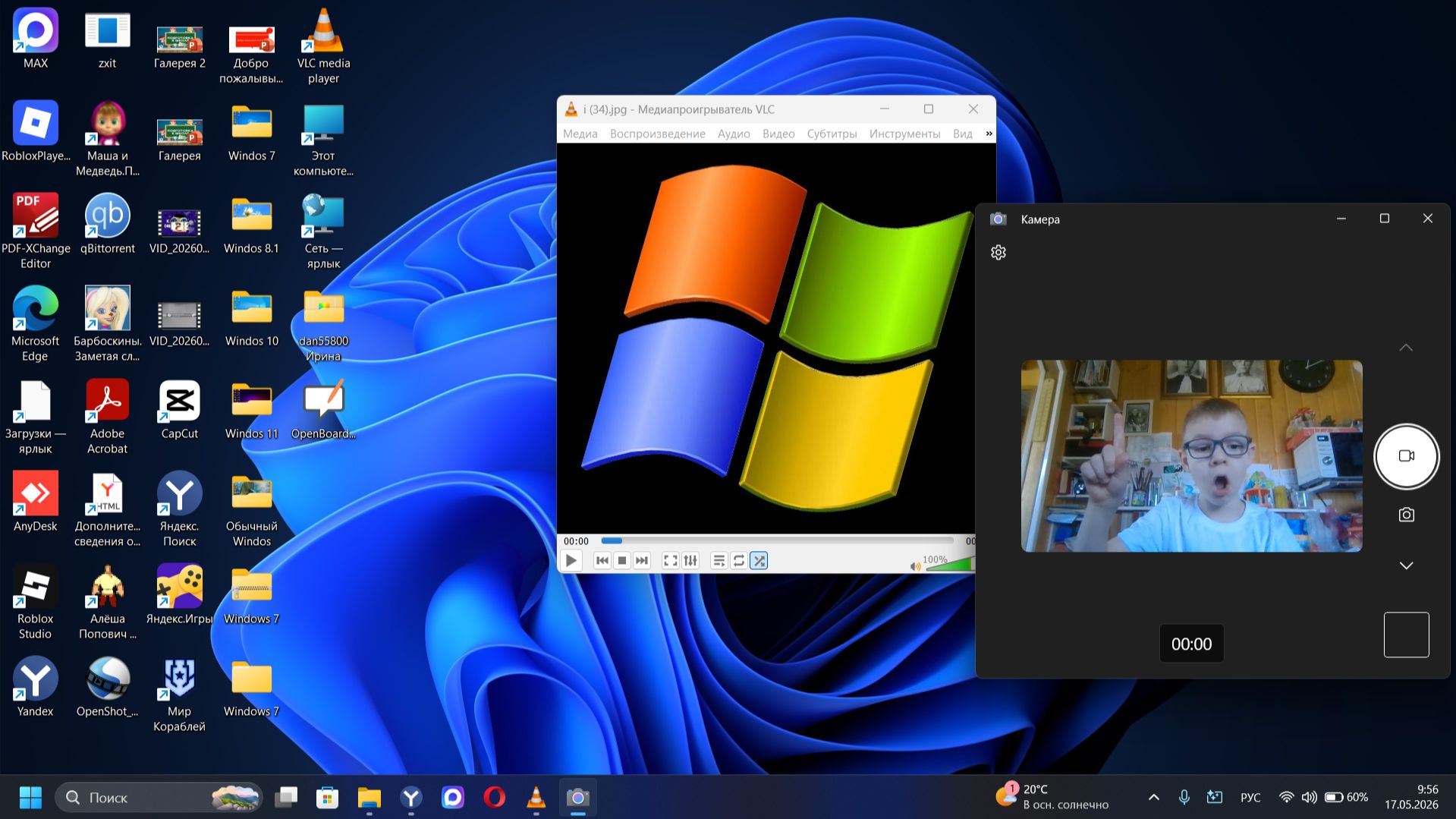Toggle loop mode in VLC

pyautogui.click(x=739, y=561)
